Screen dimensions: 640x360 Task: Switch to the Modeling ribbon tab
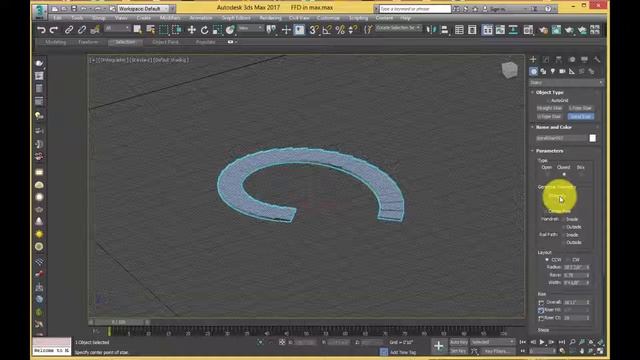point(56,42)
